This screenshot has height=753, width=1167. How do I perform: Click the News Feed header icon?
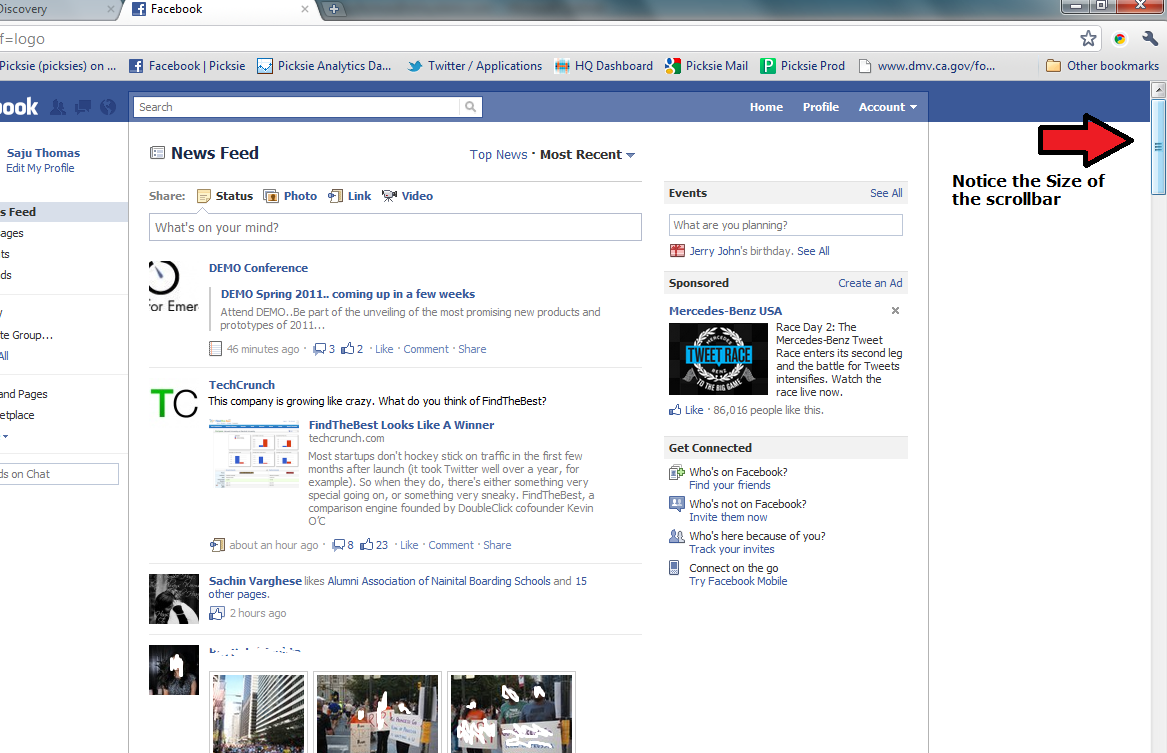click(157, 153)
